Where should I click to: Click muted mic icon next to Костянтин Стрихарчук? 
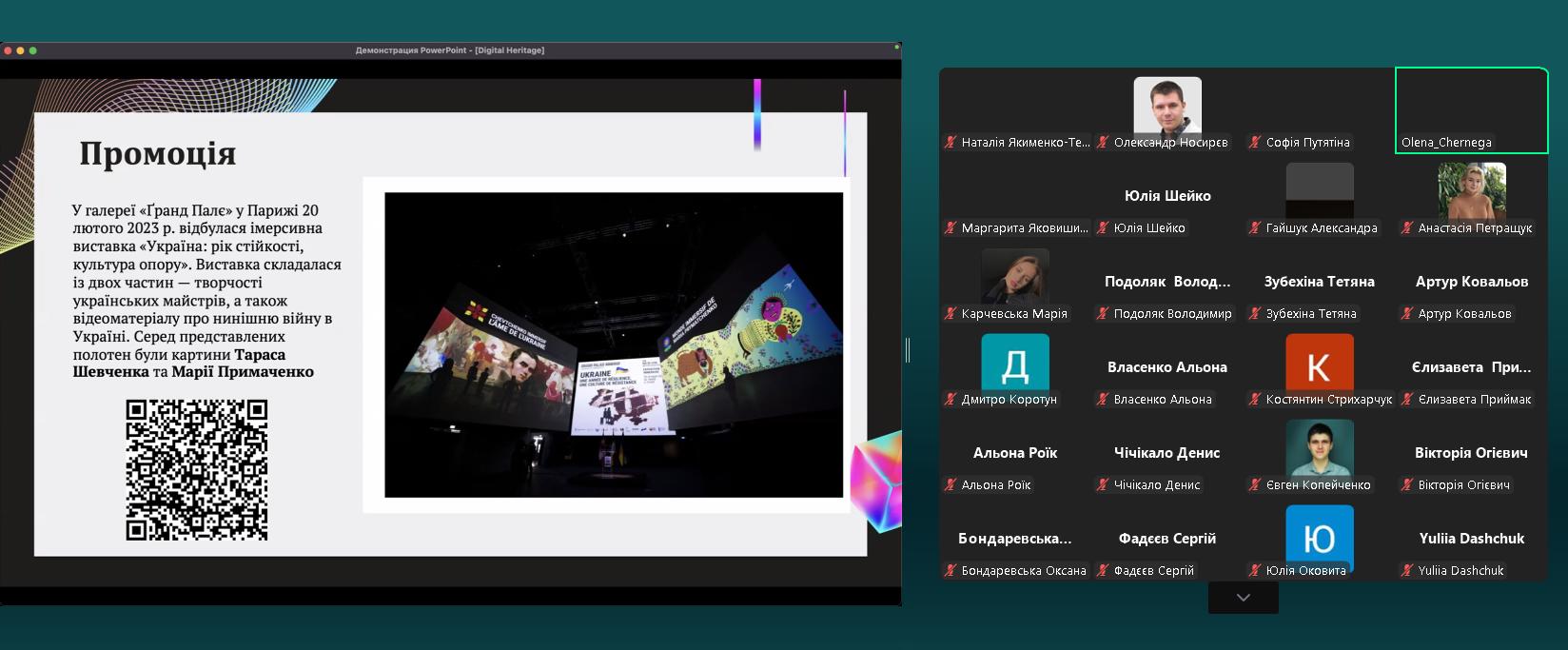coord(1254,400)
